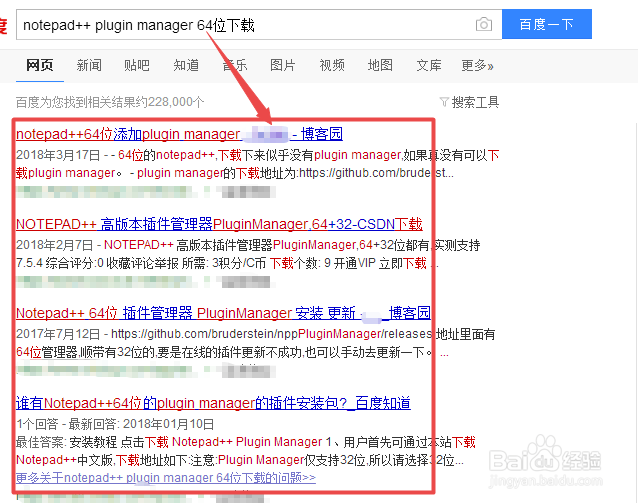This screenshot has width=638, height=503.
Task: Open result "notepad++64位添加plugin manager - 博客园"
Action: 179,134
